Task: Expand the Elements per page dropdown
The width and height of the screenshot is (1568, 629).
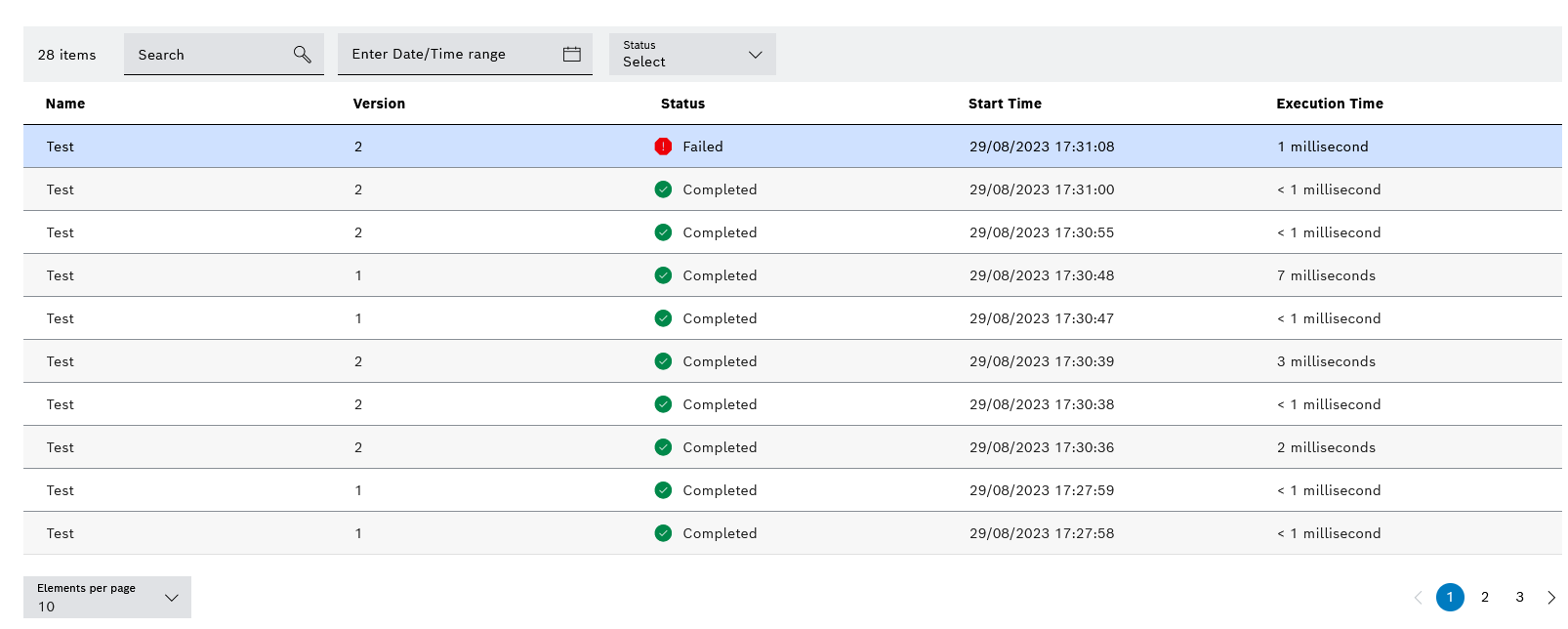Action: pyautogui.click(x=107, y=597)
